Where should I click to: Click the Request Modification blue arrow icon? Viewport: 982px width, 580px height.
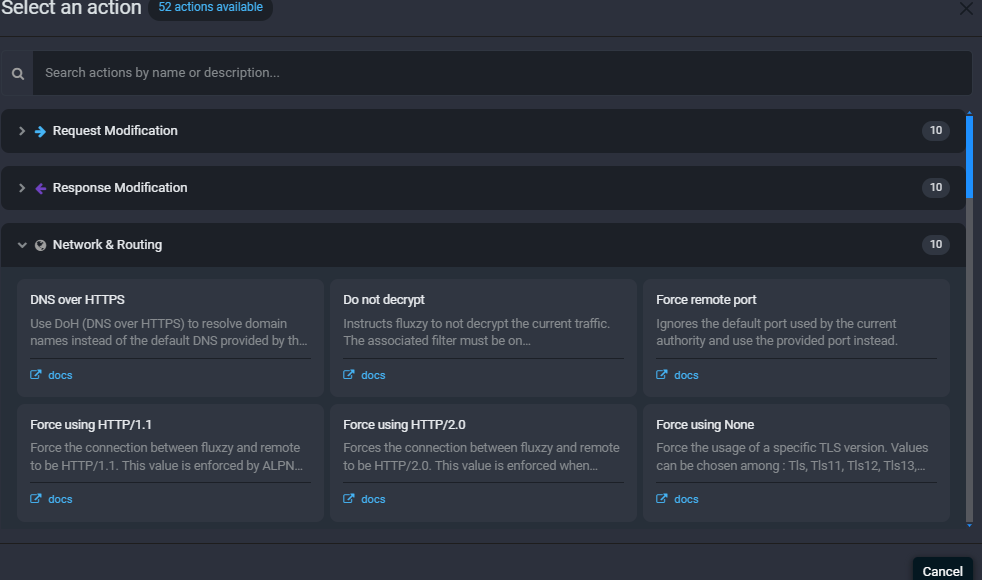(40, 132)
